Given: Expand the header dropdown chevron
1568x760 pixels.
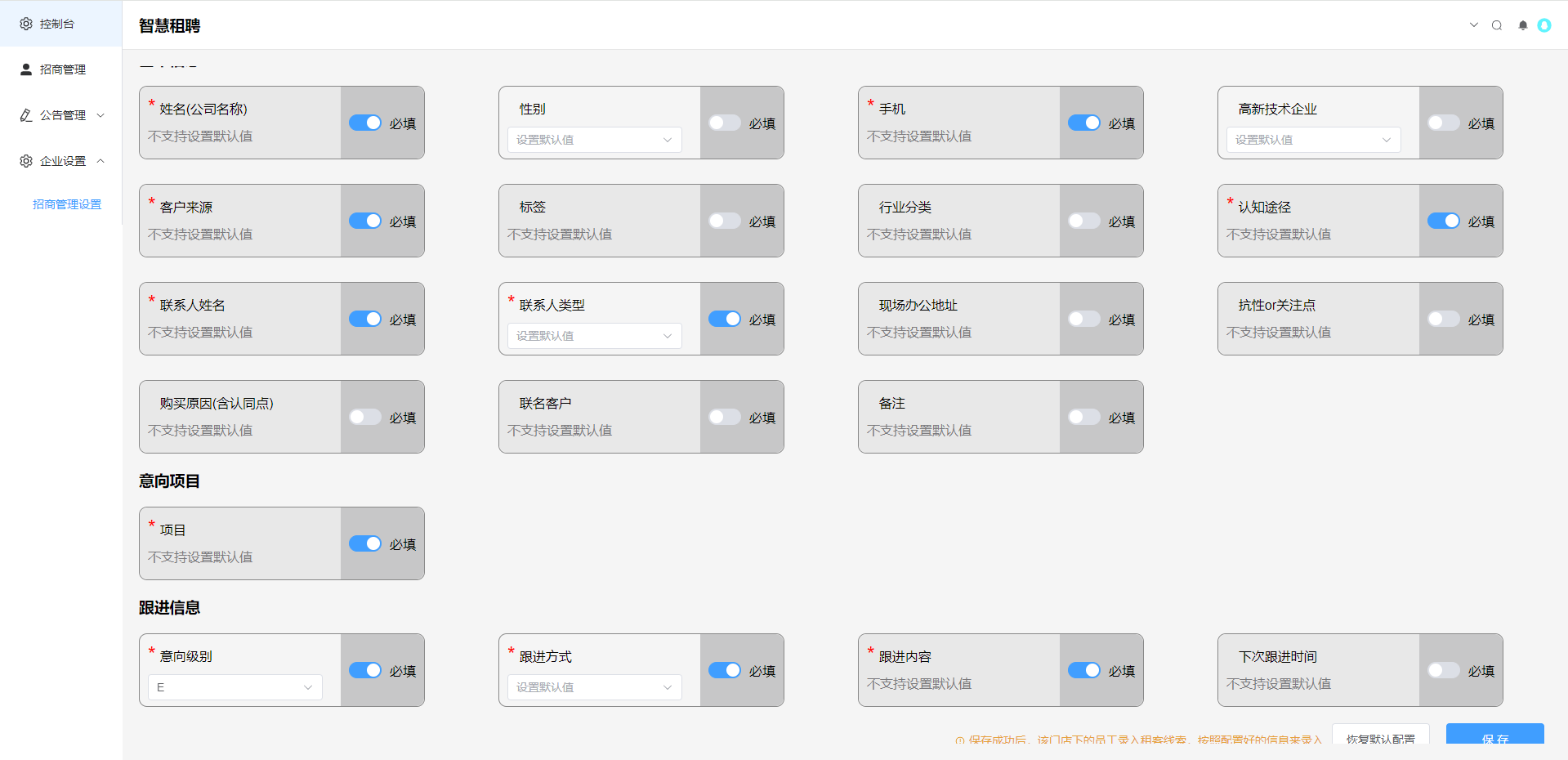Looking at the screenshot, I should [x=1474, y=25].
